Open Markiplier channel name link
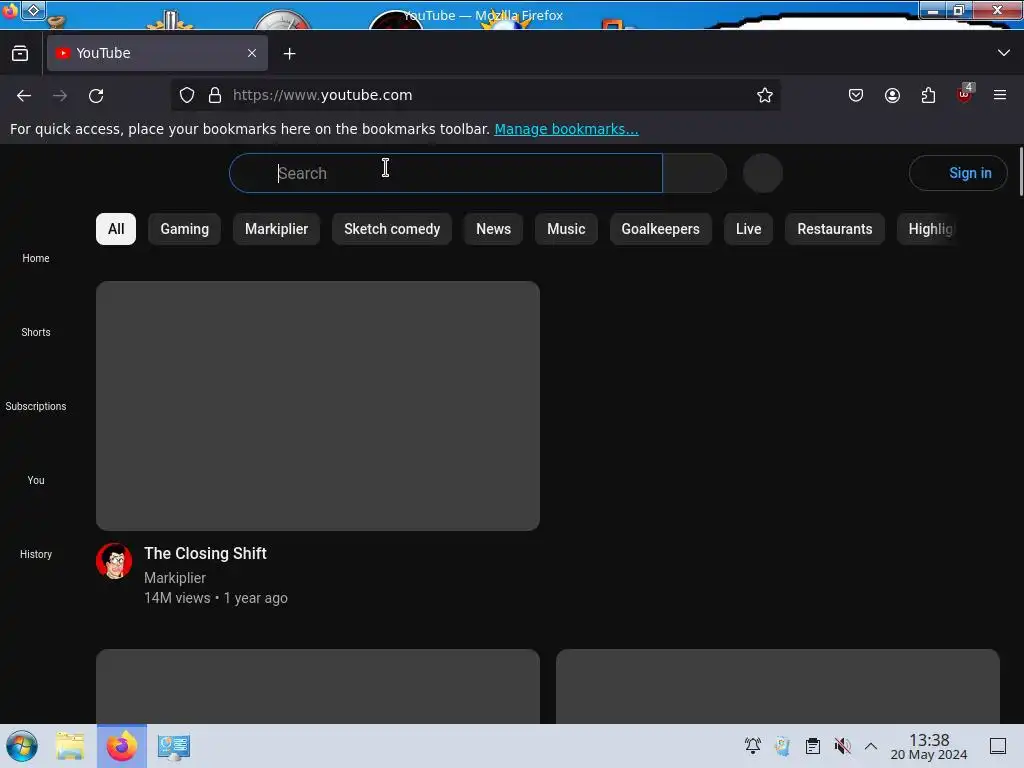Viewport: 1024px width, 768px height. [x=175, y=578]
